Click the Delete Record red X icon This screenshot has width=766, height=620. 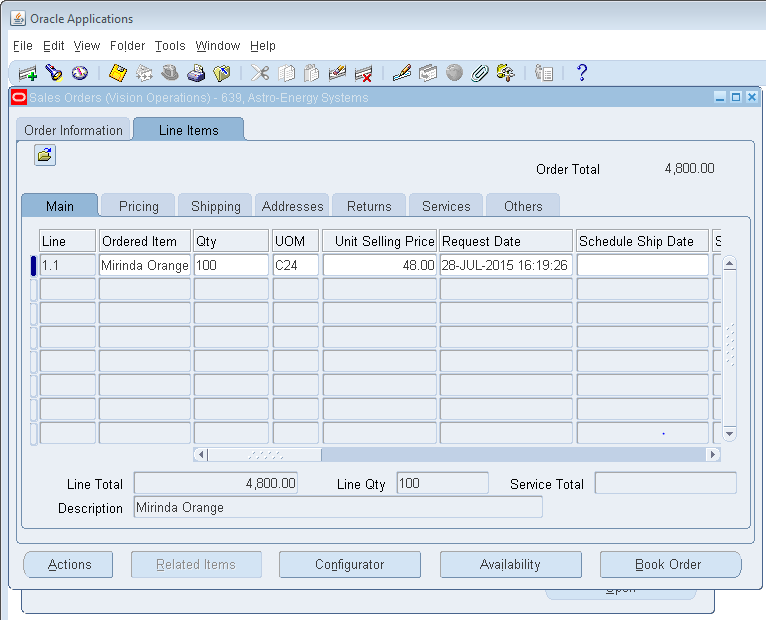click(x=363, y=73)
